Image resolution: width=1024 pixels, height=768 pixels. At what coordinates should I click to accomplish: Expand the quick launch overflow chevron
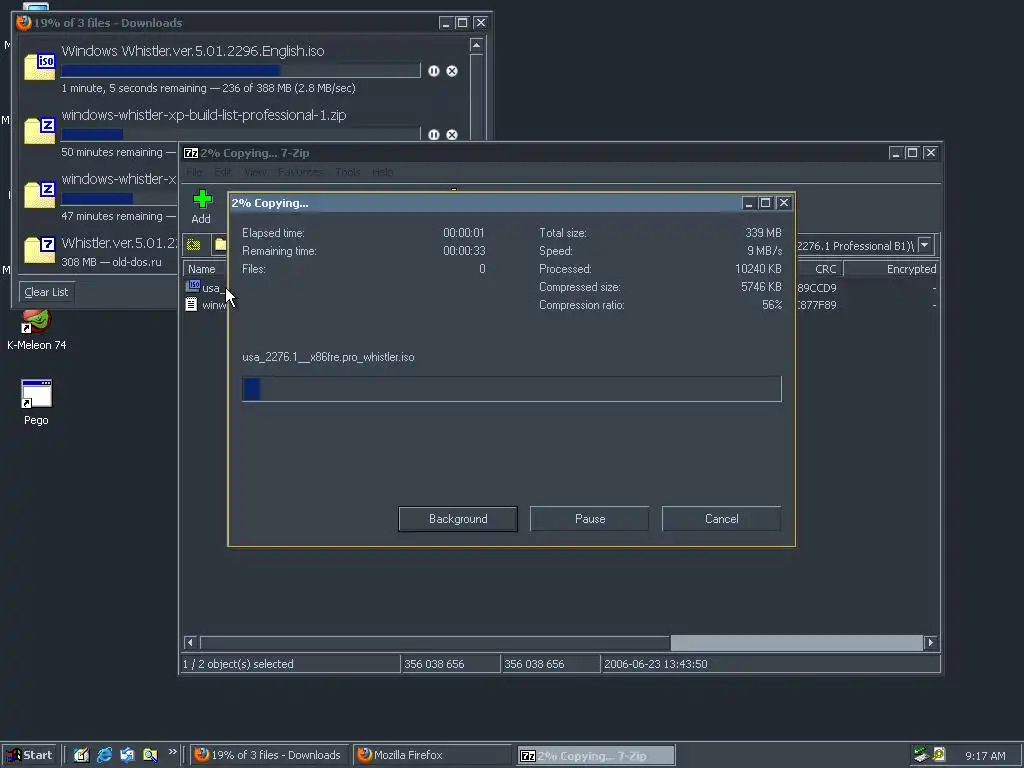[x=172, y=752]
